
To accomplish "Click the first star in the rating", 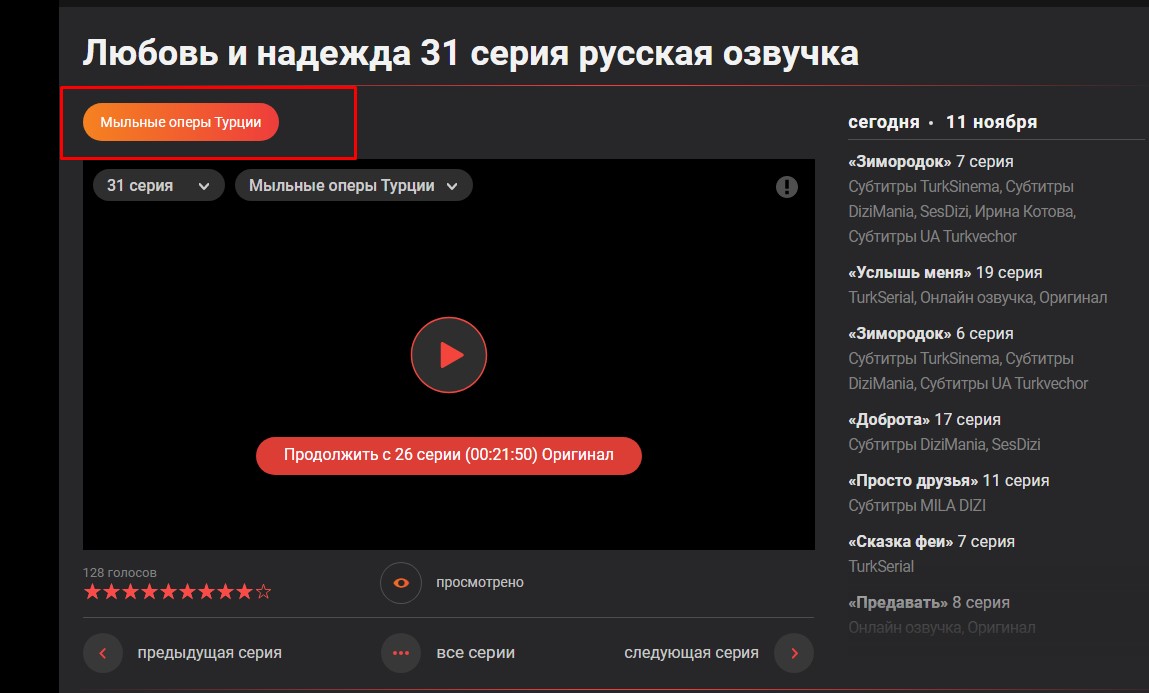I will tap(92, 592).
